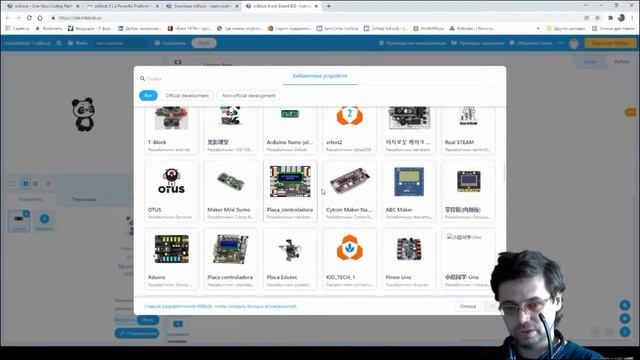
Task: Switch to the Download mBlock browser tab
Action: coord(202,6)
